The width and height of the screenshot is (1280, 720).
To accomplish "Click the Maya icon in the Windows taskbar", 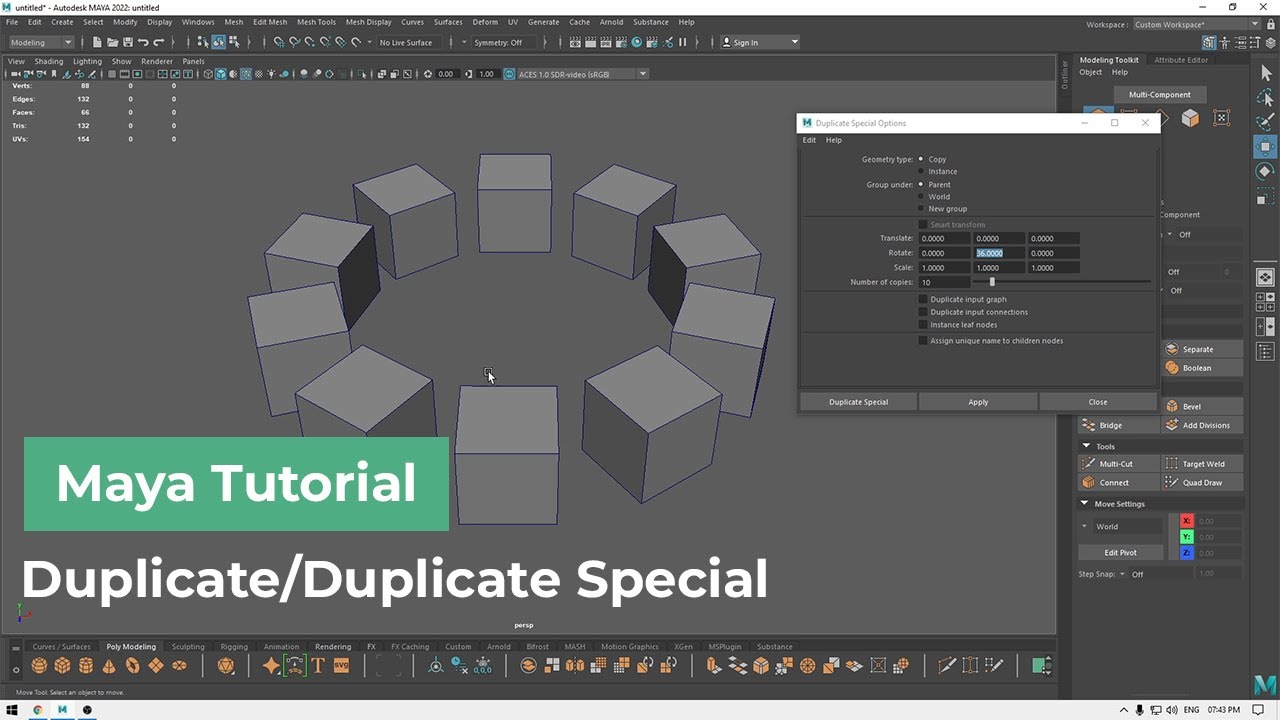I will 62,710.
